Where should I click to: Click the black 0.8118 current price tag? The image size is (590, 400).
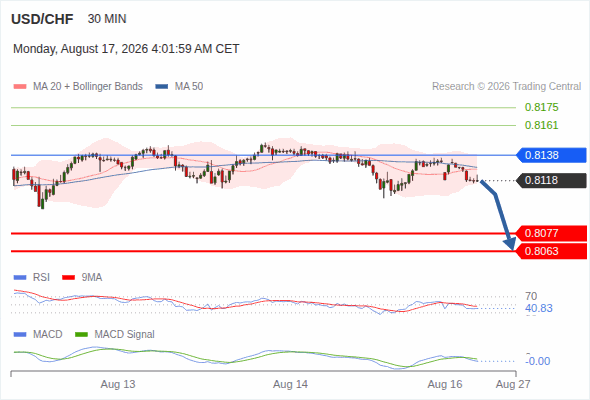point(551,180)
